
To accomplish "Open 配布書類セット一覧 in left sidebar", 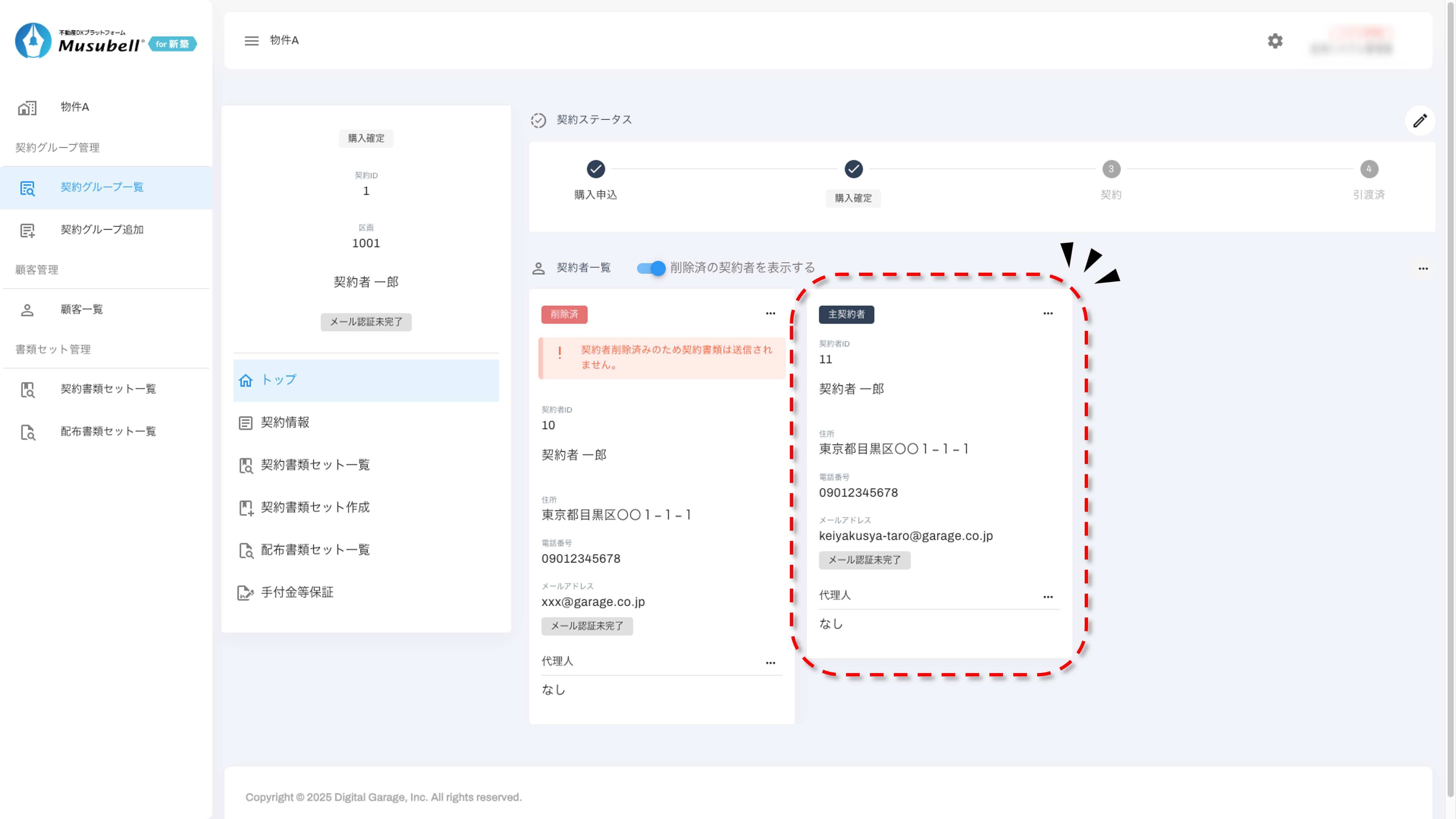I will pos(108,432).
